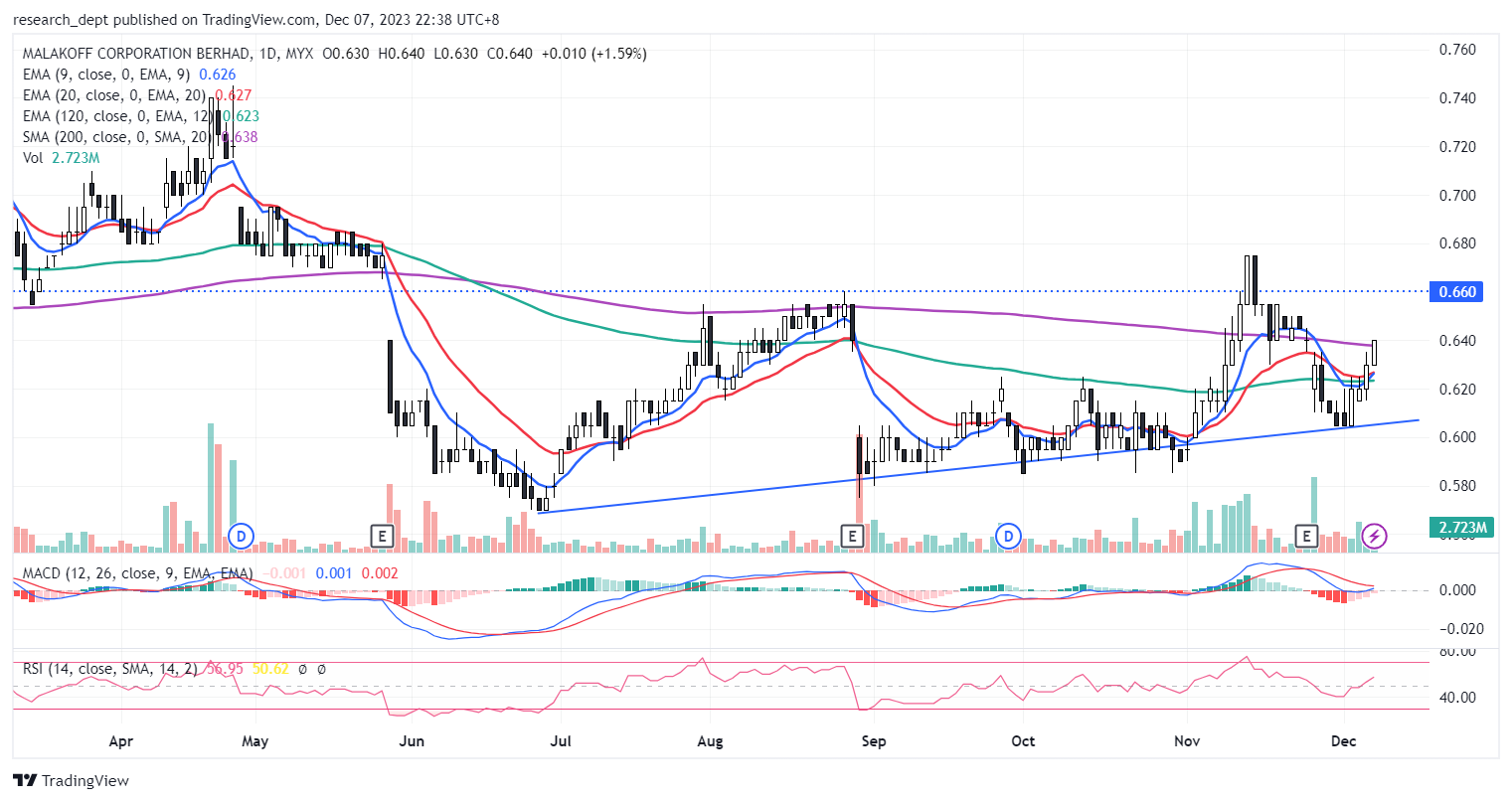Click the Aug label on the time axis
The height and width of the screenshot is (802, 1512).
click(710, 741)
